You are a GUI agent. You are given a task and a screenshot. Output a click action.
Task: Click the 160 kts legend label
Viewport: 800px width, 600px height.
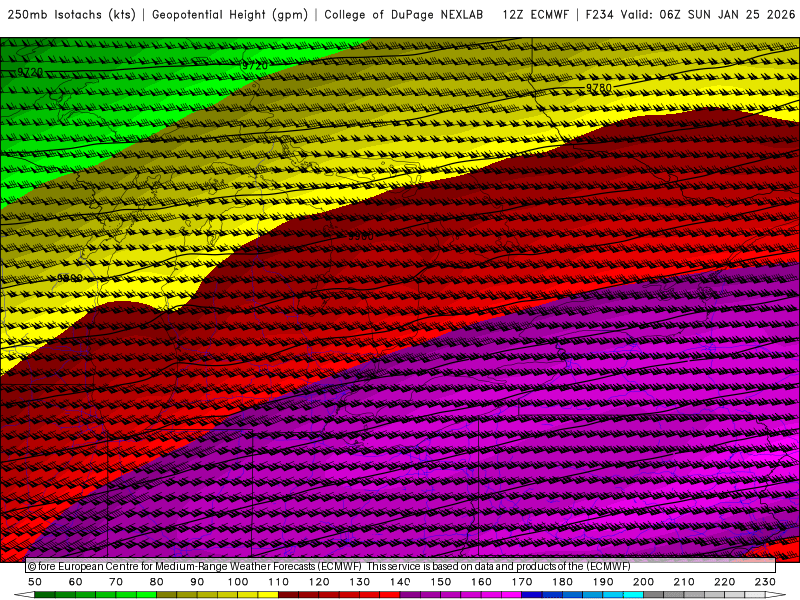[x=481, y=582]
